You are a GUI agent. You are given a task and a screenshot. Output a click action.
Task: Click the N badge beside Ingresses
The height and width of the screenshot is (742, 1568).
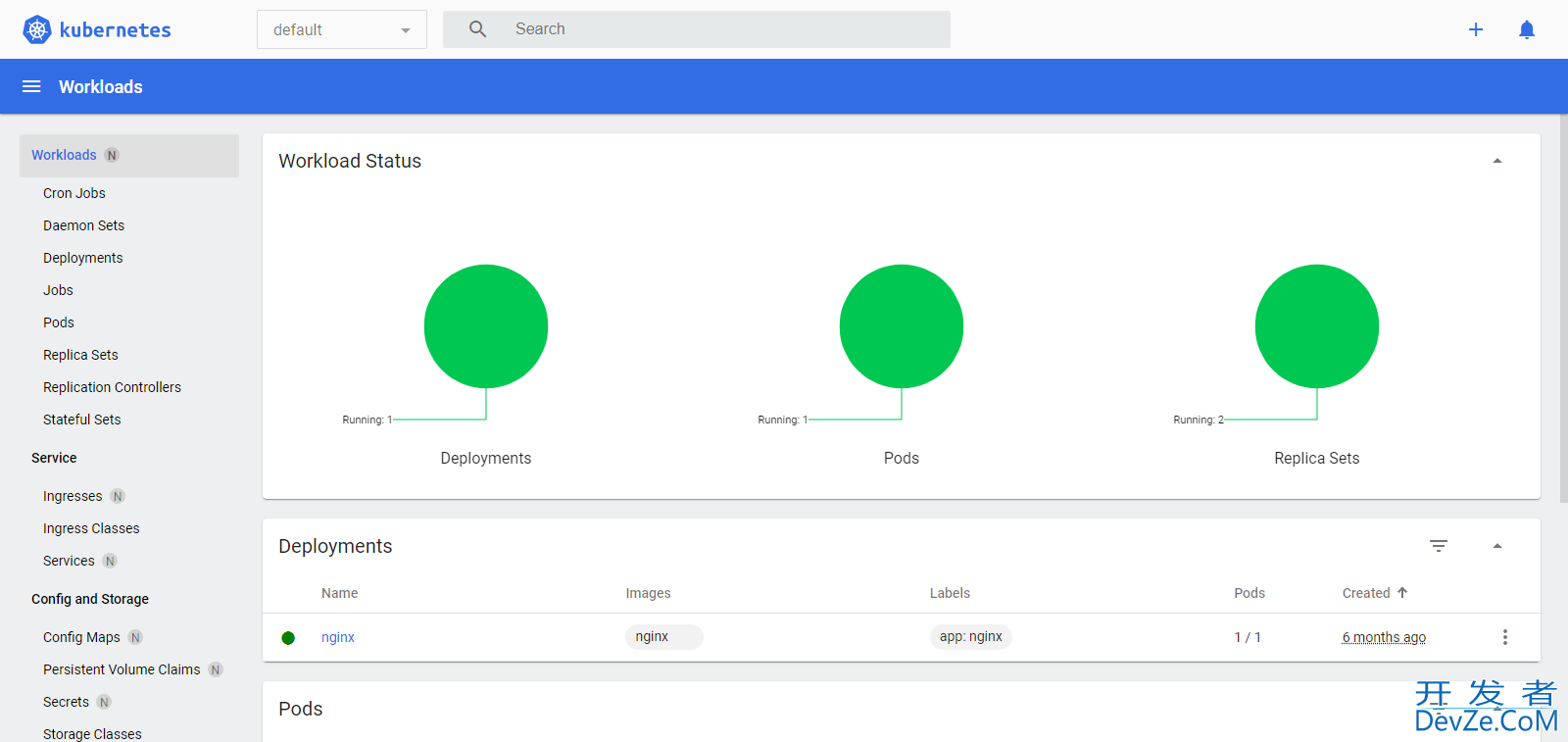(118, 496)
